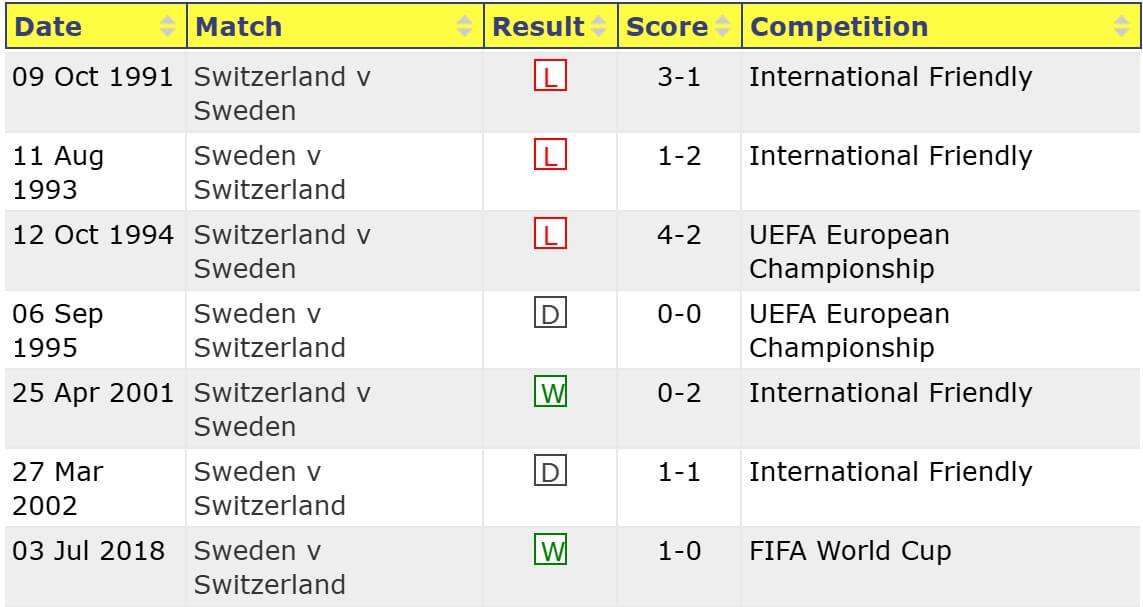1143x607 pixels.
Task: Click the 0-0 score of the 1995 match
Action: (679, 314)
